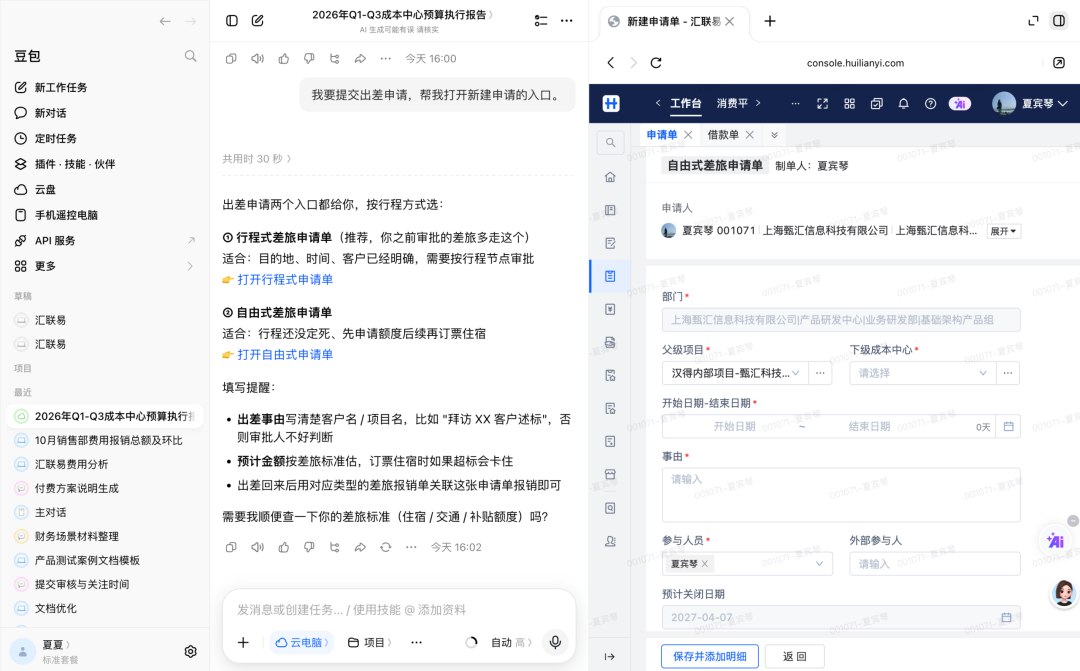Dislike the reply timestamped 今天 16:02

click(309, 547)
